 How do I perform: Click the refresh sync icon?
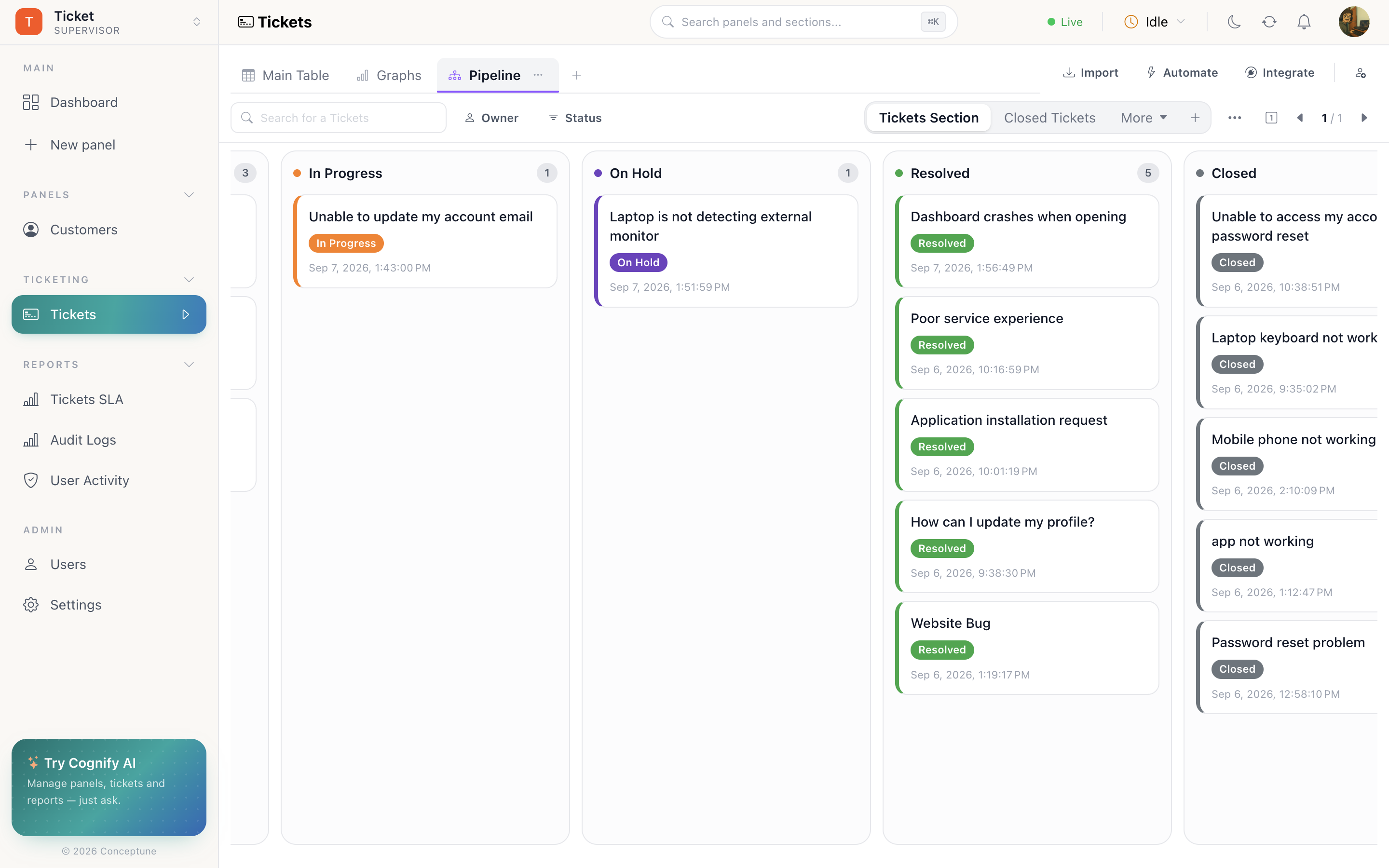[x=1269, y=22]
